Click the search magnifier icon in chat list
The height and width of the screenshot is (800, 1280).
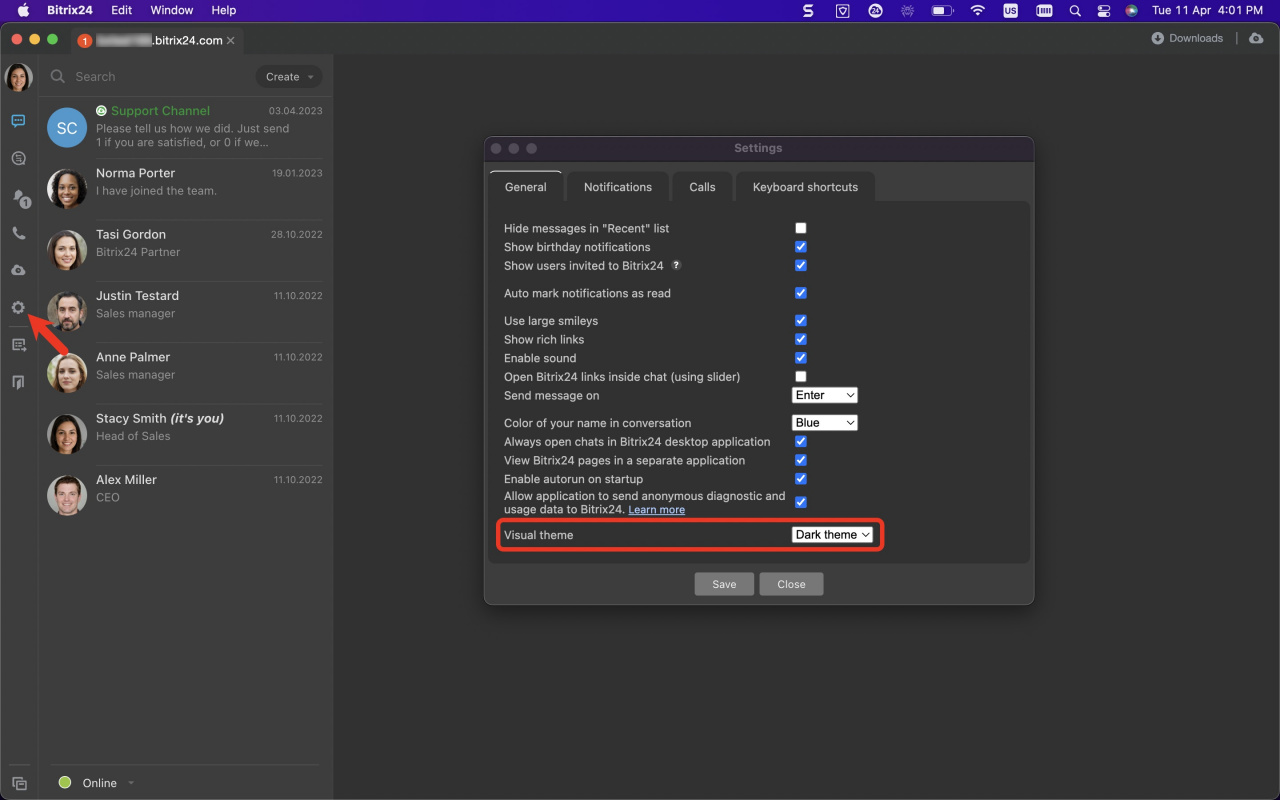pos(58,77)
